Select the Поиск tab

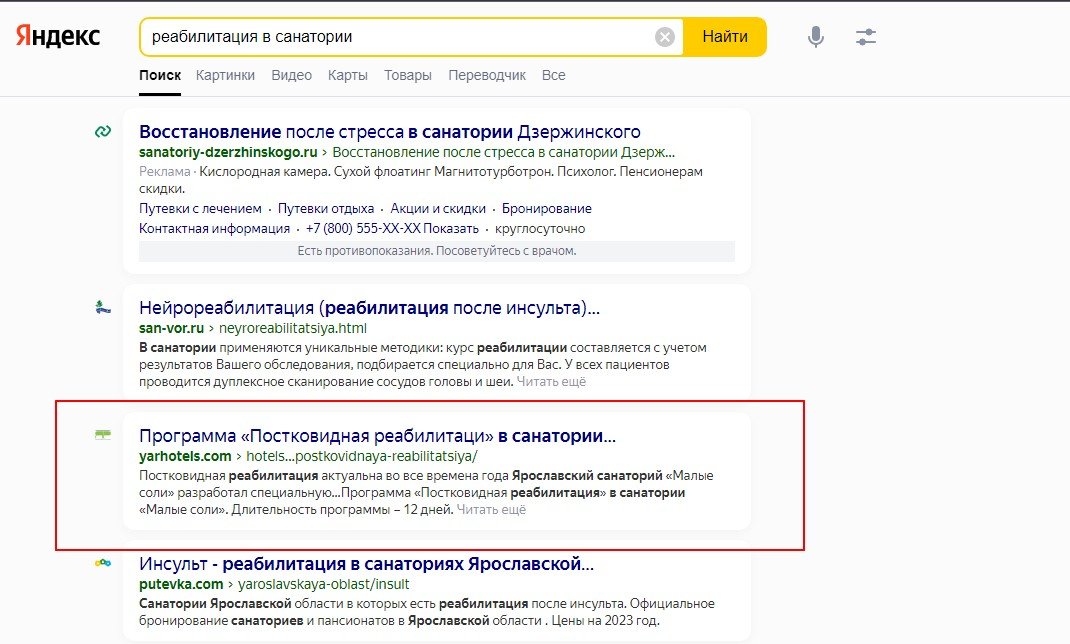click(160, 76)
